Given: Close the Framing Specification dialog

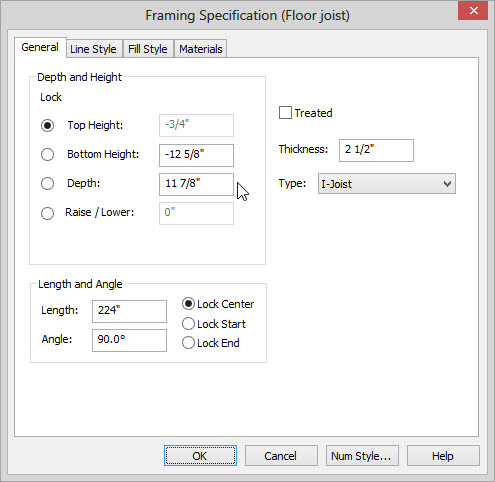Looking at the screenshot, I should pos(473,11).
